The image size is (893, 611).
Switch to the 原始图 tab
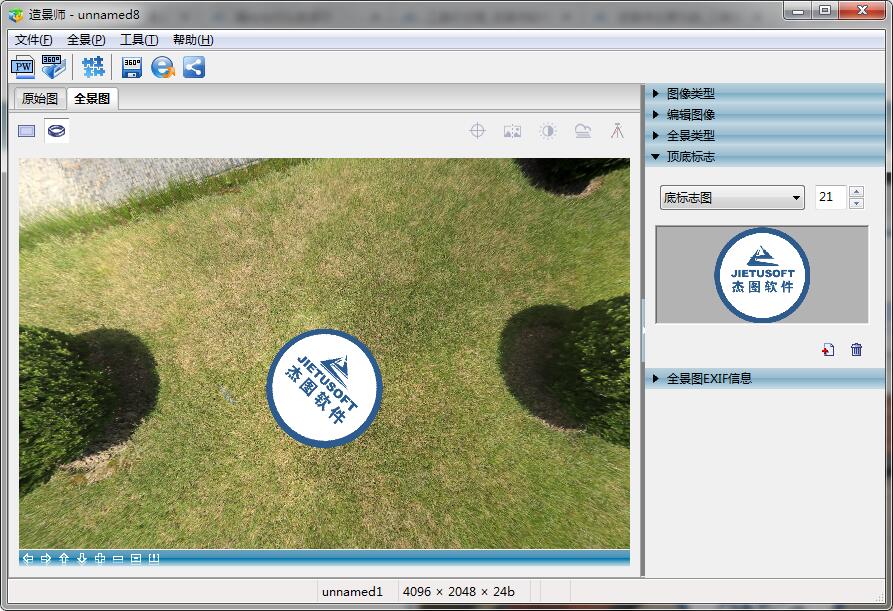[x=40, y=99]
